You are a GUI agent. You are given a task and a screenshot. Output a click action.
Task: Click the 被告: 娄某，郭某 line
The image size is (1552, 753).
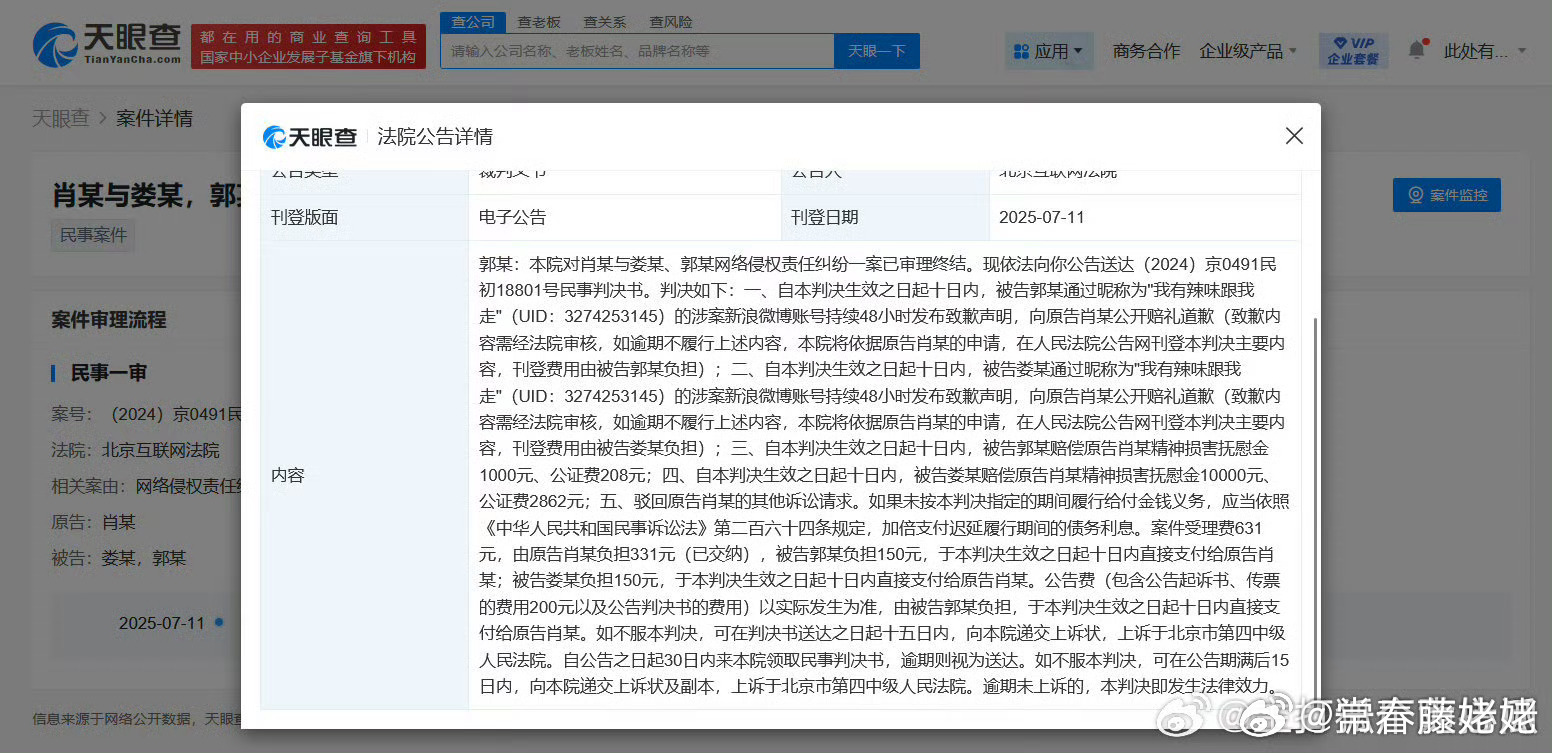coord(119,558)
